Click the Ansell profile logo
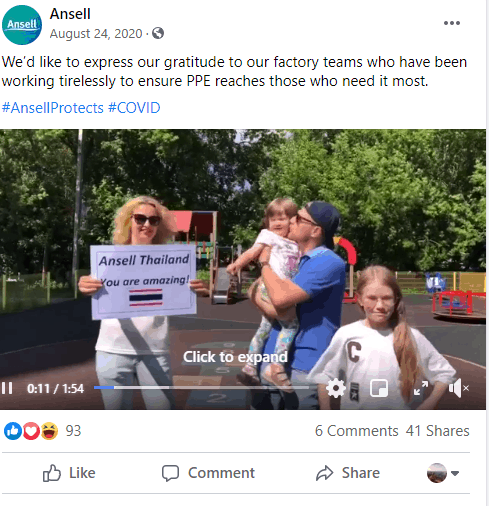 point(22,25)
